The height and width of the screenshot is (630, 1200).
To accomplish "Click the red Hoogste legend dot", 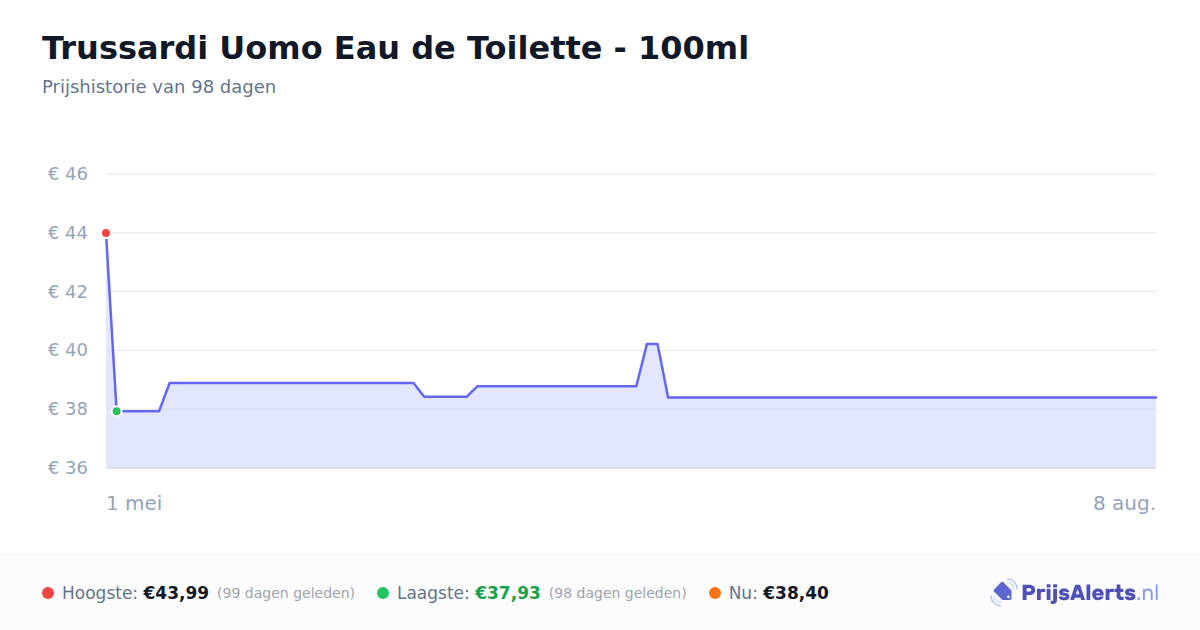I will point(48,593).
